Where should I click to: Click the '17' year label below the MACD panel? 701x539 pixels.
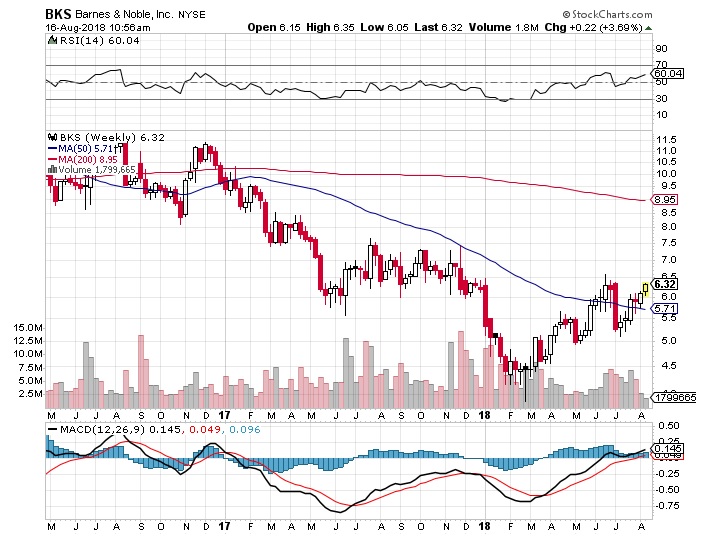[224, 526]
